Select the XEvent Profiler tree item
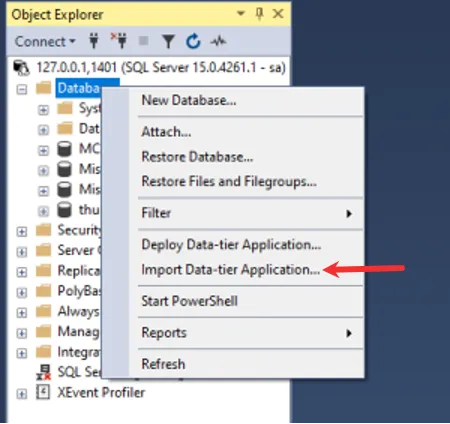The height and width of the screenshot is (424, 450). click(x=101, y=392)
